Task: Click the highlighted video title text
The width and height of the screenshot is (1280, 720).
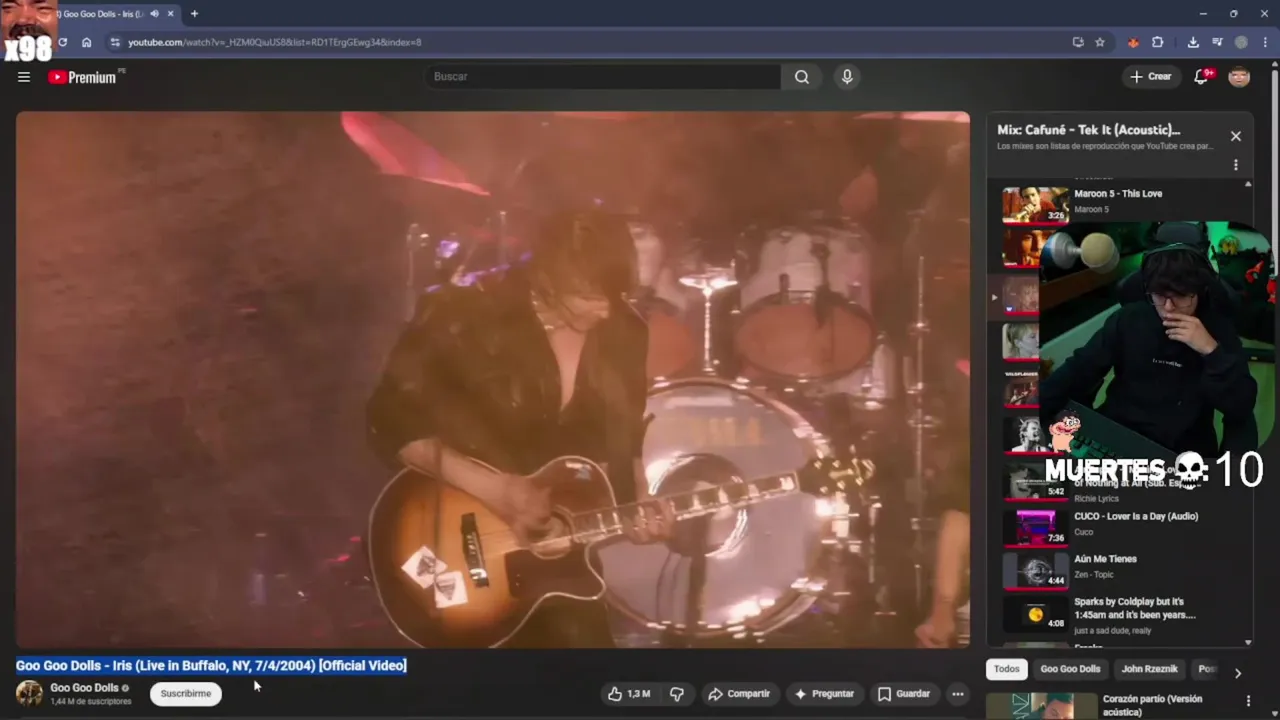Action: click(211, 666)
